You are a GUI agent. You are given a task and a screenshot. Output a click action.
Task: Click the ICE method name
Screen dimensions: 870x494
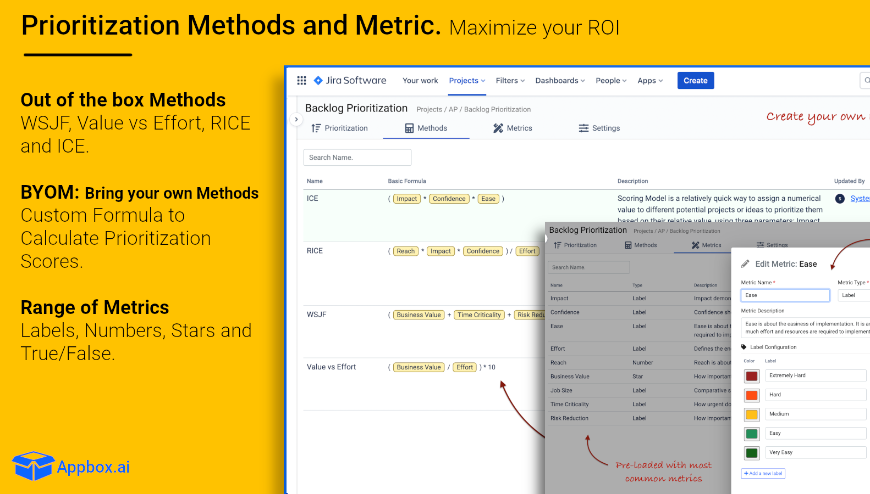(x=312, y=198)
